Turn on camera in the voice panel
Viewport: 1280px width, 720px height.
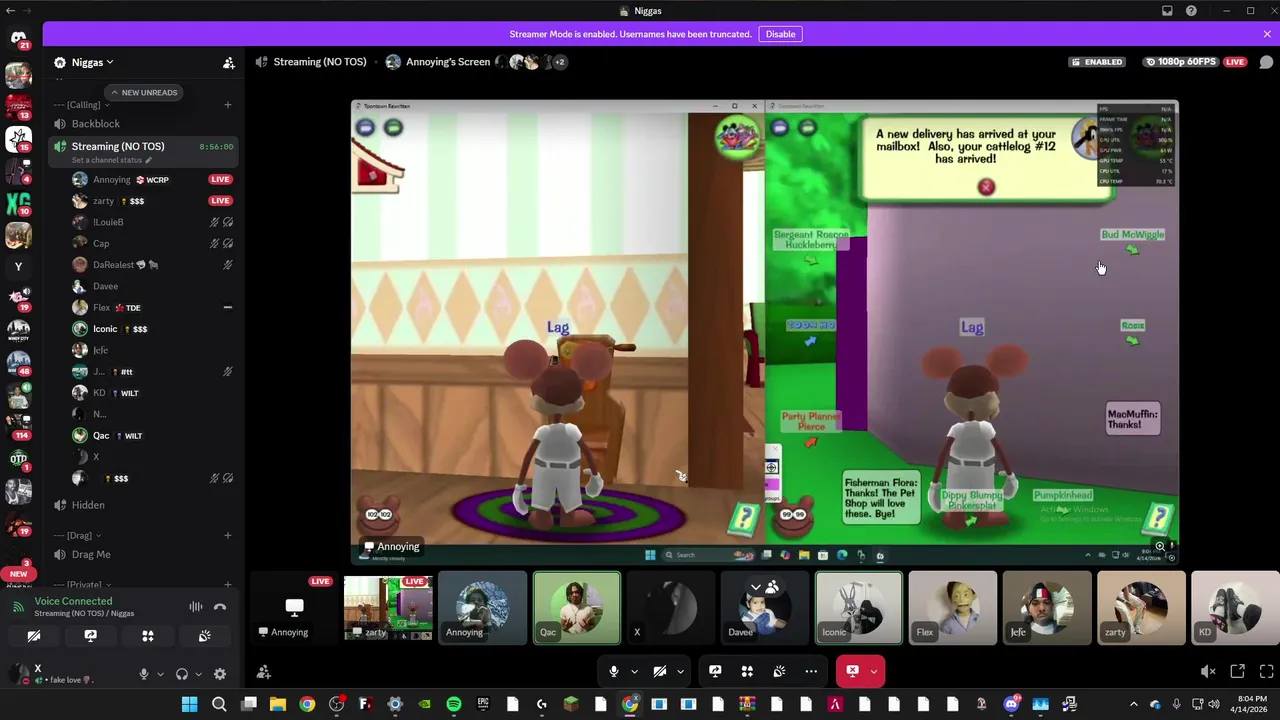(x=34, y=636)
